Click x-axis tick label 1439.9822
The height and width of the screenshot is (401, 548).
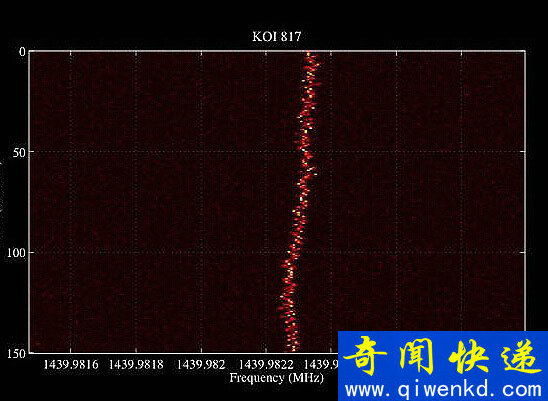tap(266, 365)
